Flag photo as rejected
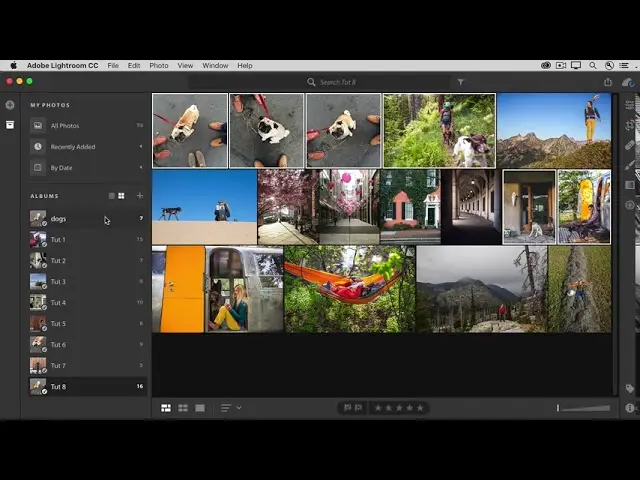Screen dimensions: 640x480 click(x=358, y=408)
